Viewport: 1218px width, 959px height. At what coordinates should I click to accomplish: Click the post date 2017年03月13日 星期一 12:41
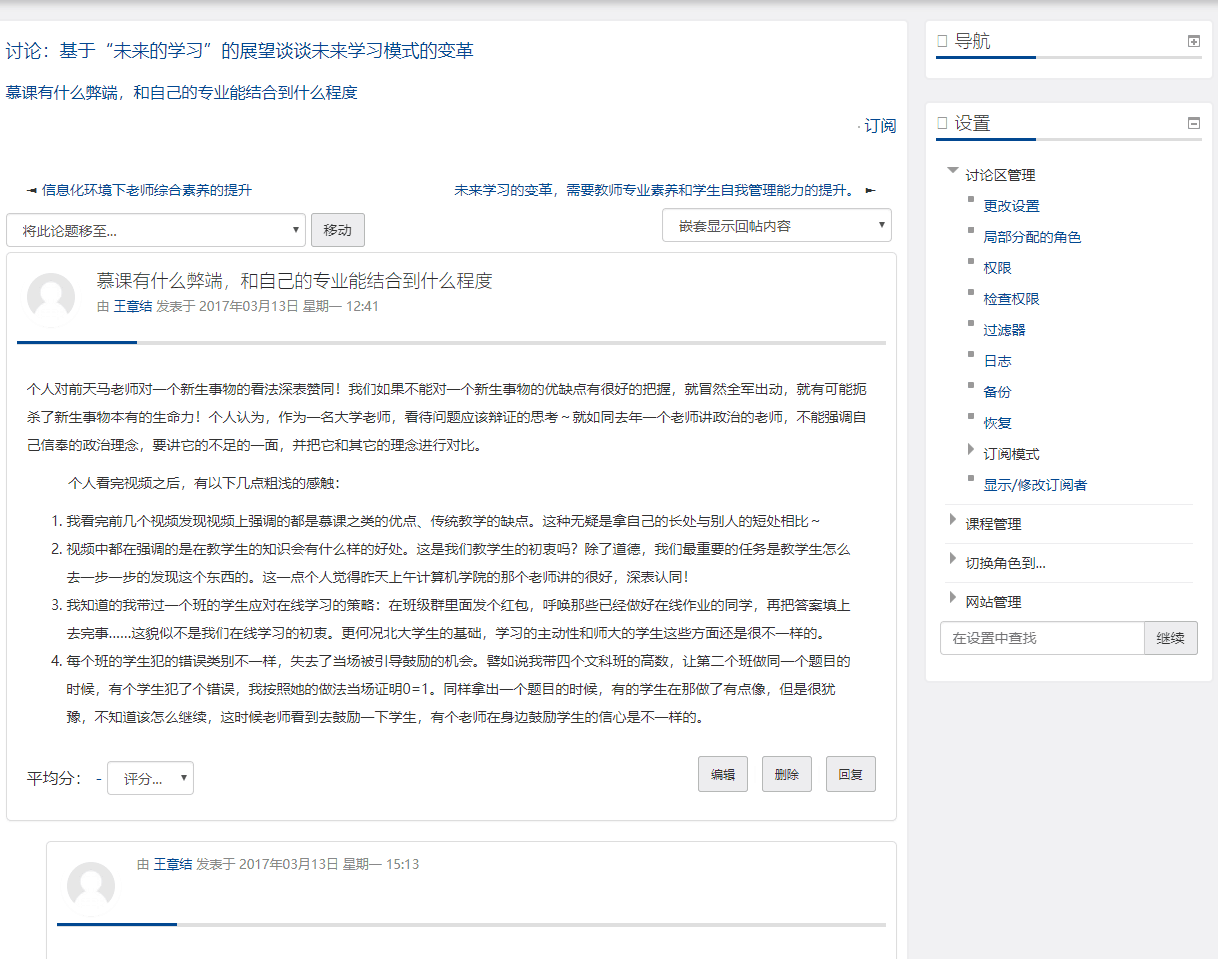tap(289, 306)
